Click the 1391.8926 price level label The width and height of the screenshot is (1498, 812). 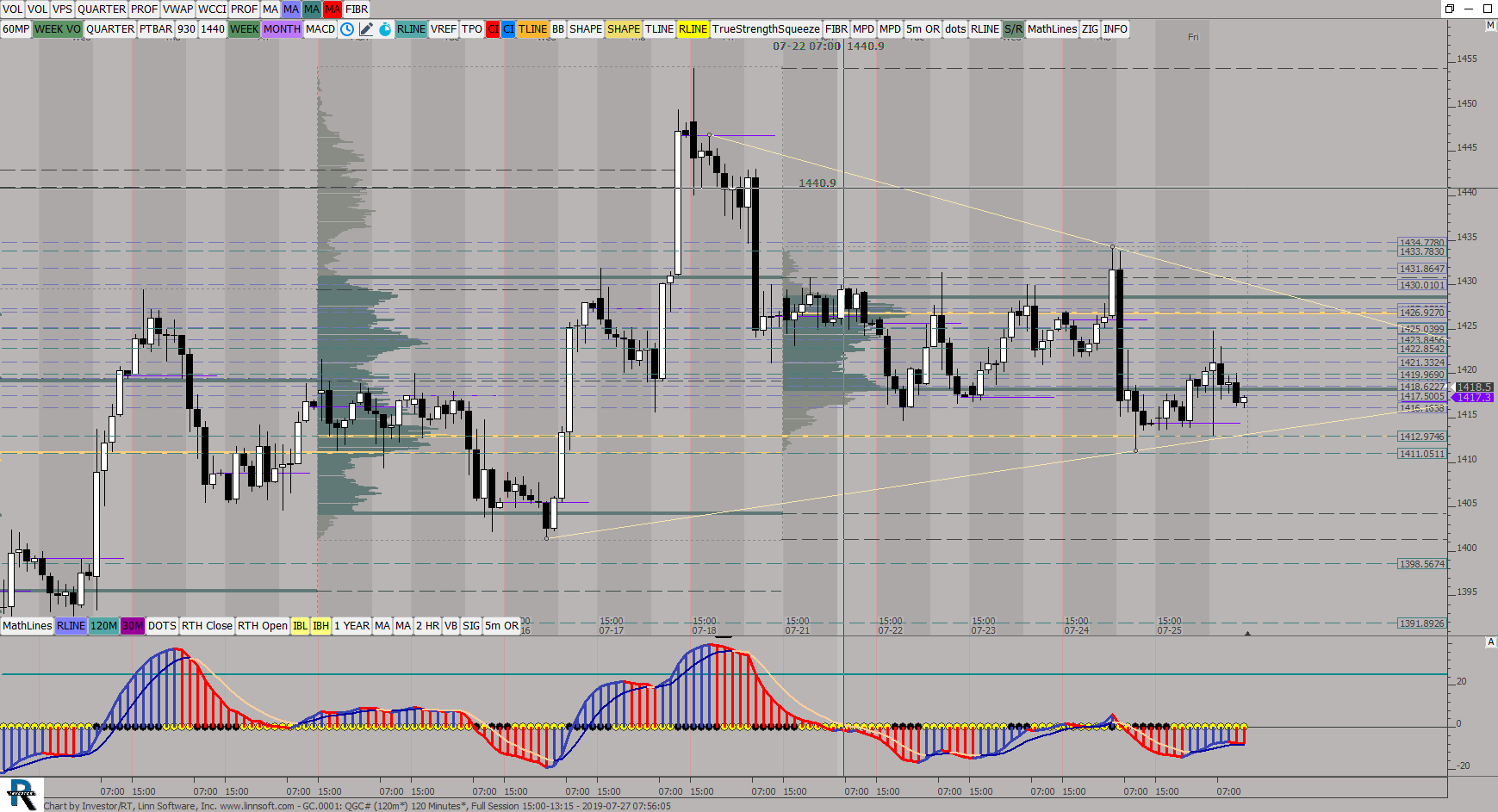click(x=1421, y=623)
